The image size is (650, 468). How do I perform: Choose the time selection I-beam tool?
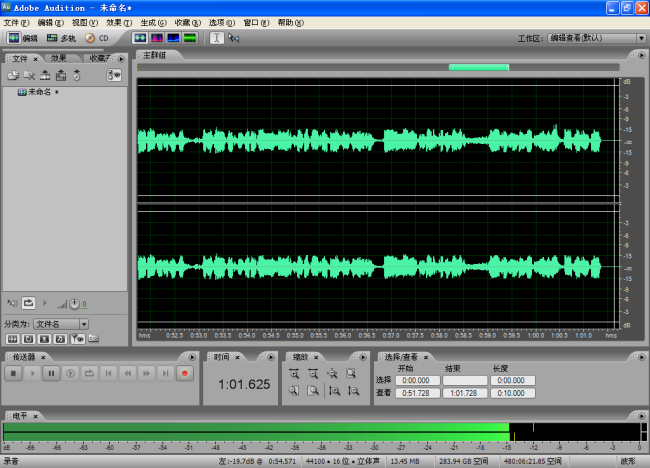(216, 38)
